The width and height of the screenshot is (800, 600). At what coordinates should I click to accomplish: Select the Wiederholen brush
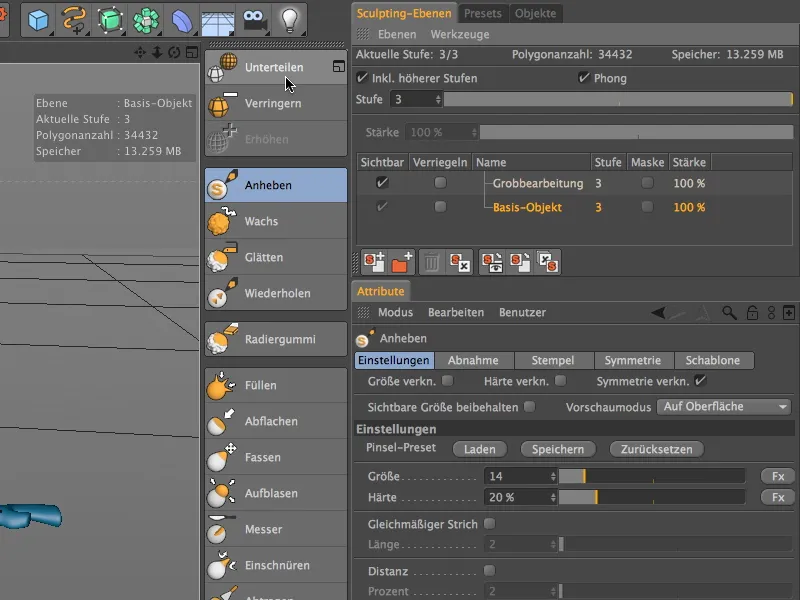tap(276, 293)
